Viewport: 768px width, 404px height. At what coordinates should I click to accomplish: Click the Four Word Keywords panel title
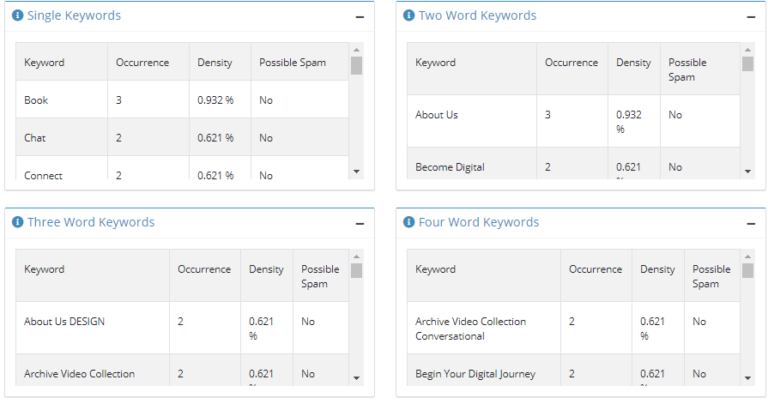[478, 222]
